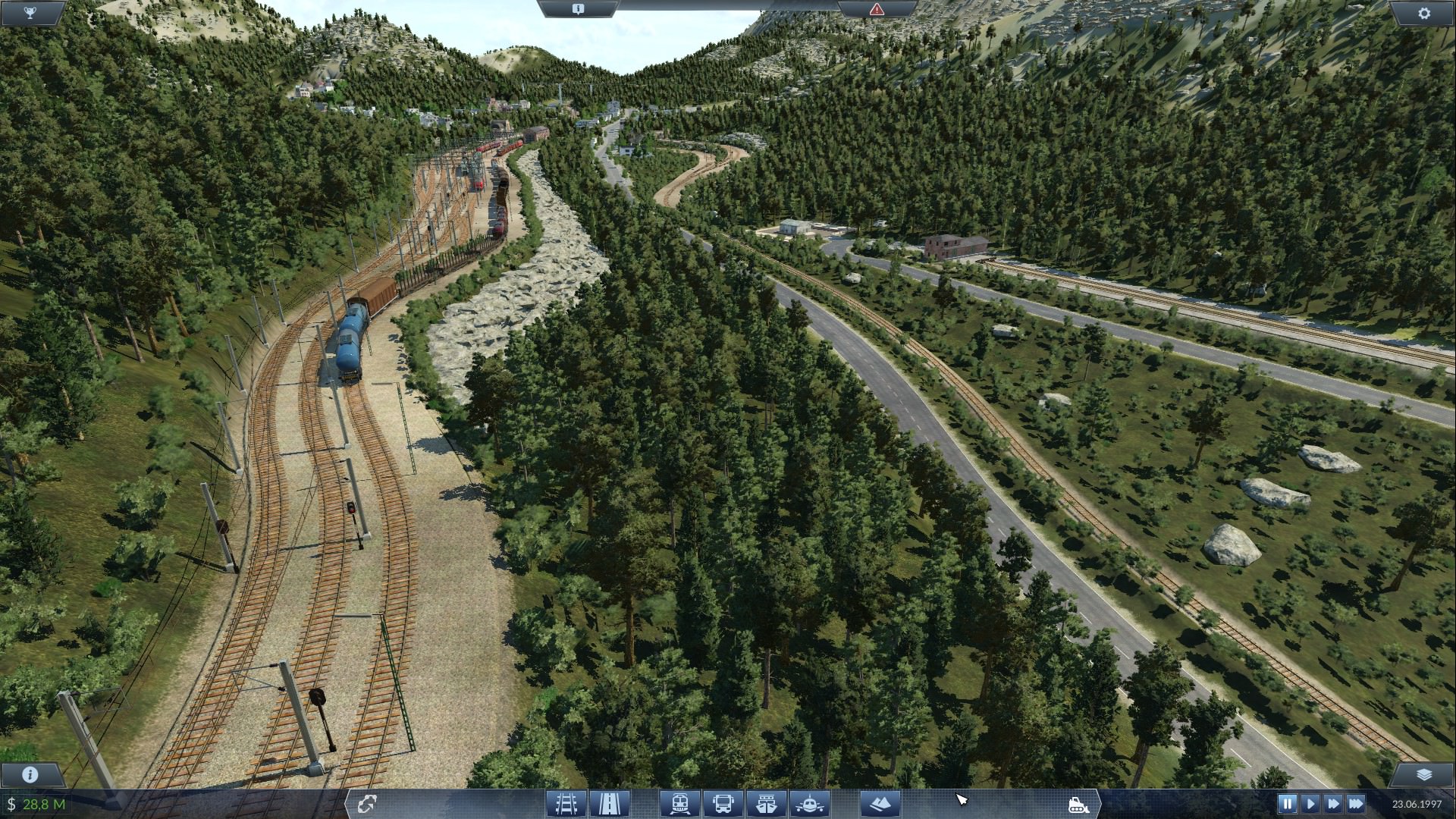Open the ship harbor building menu
Viewport: 1456px width, 819px height.
[766, 803]
